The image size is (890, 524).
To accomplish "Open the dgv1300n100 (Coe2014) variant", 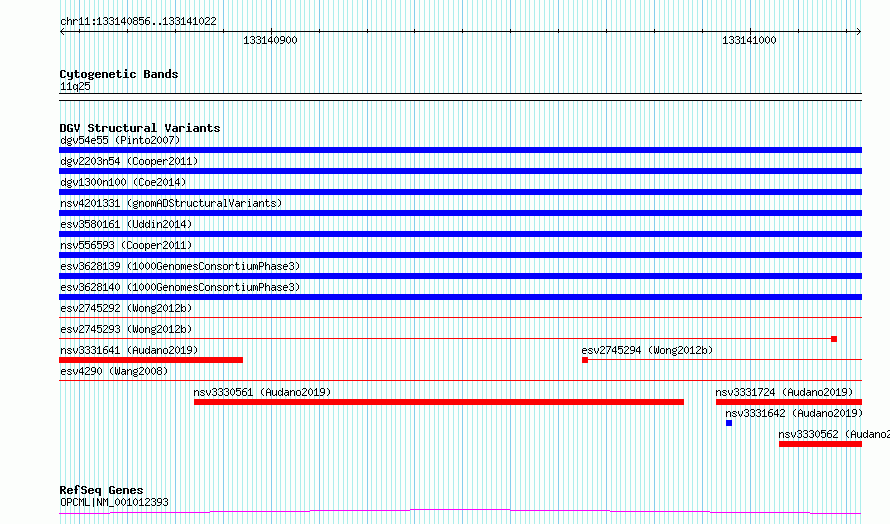I will tap(123, 182).
